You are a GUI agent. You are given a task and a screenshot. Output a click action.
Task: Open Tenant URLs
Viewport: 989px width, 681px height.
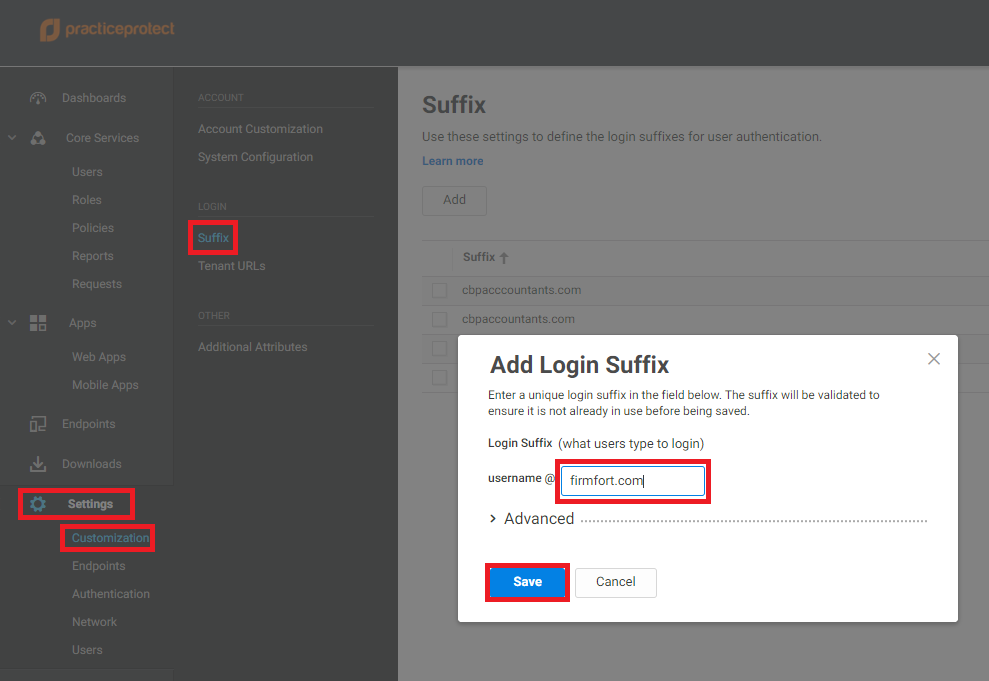[231, 266]
